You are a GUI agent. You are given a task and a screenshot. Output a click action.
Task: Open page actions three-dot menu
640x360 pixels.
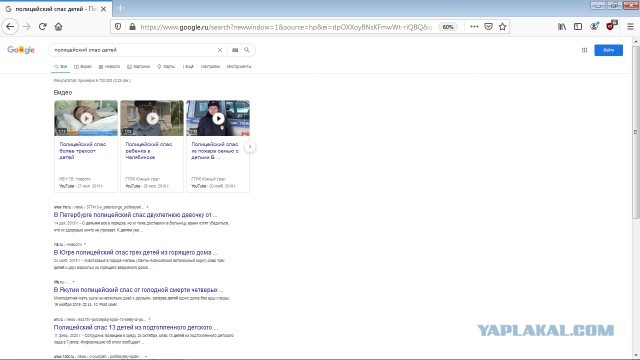pos(474,27)
